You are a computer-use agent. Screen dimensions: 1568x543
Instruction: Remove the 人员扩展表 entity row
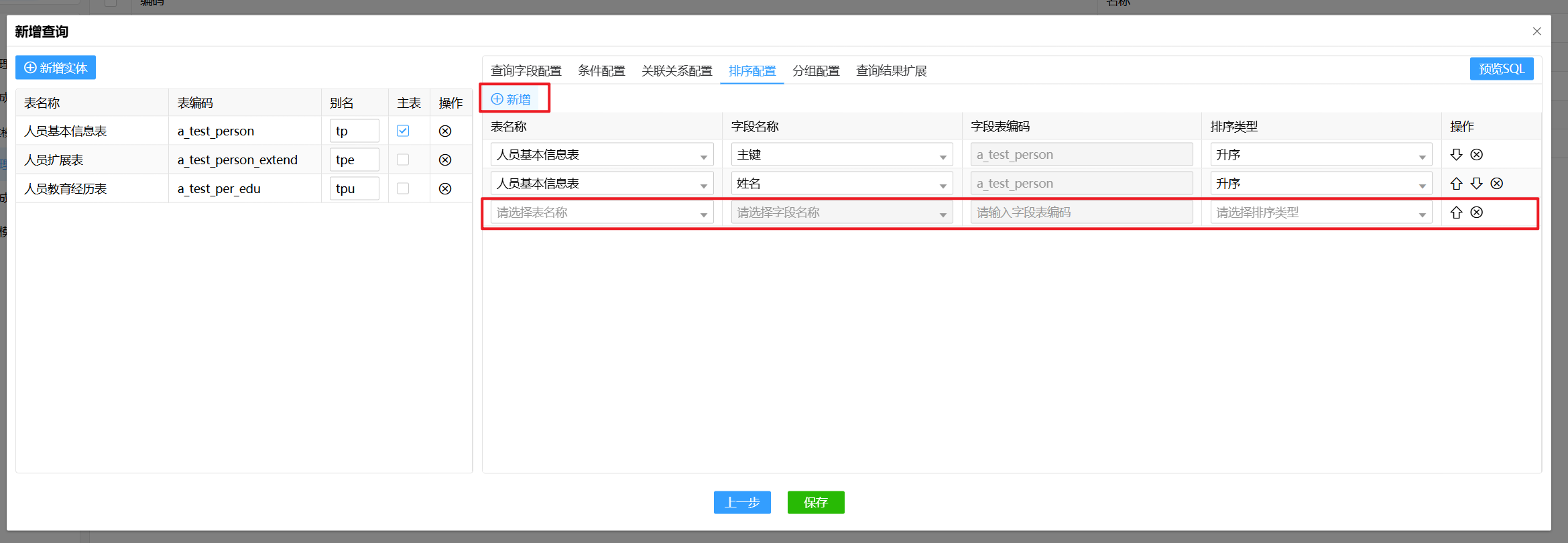(x=444, y=160)
